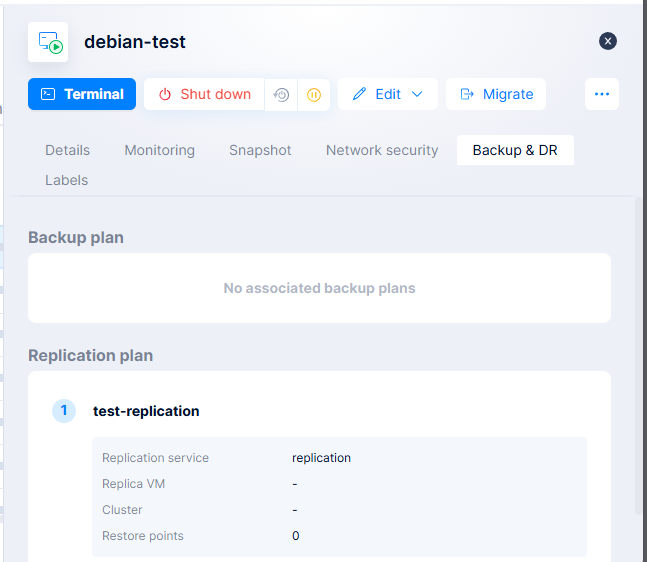Click the panel's vertical scrollbar
The height and width of the screenshot is (562, 647).
coord(640,350)
